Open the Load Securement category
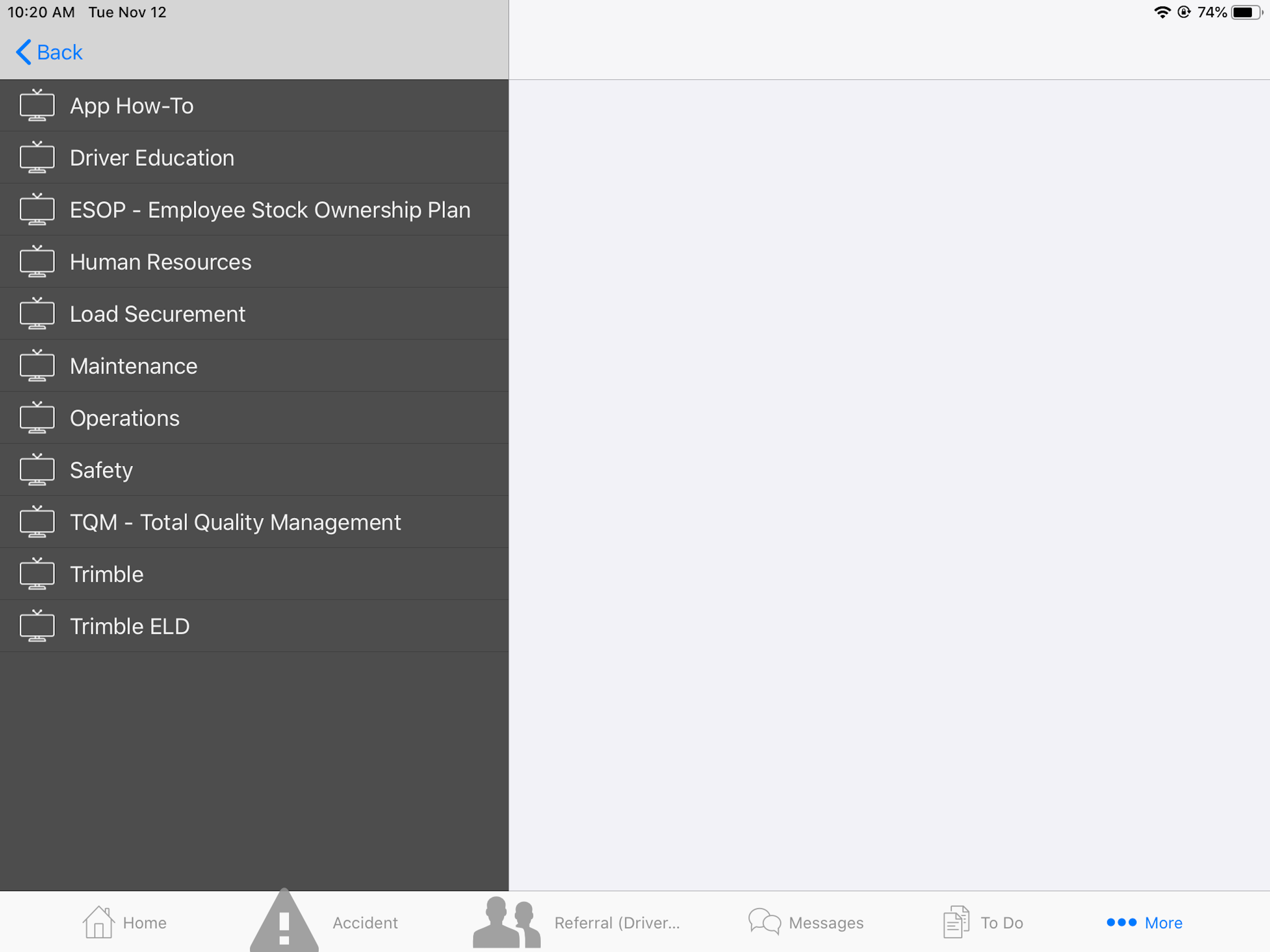1270x952 pixels. pyautogui.click(x=254, y=313)
